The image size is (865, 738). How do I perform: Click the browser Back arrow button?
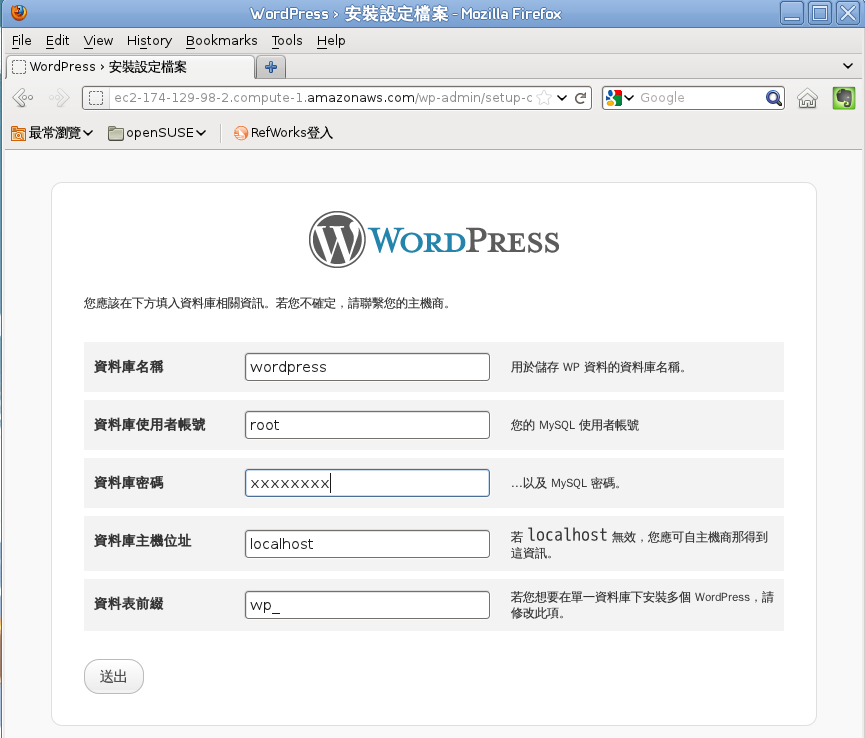click(x=23, y=98)
